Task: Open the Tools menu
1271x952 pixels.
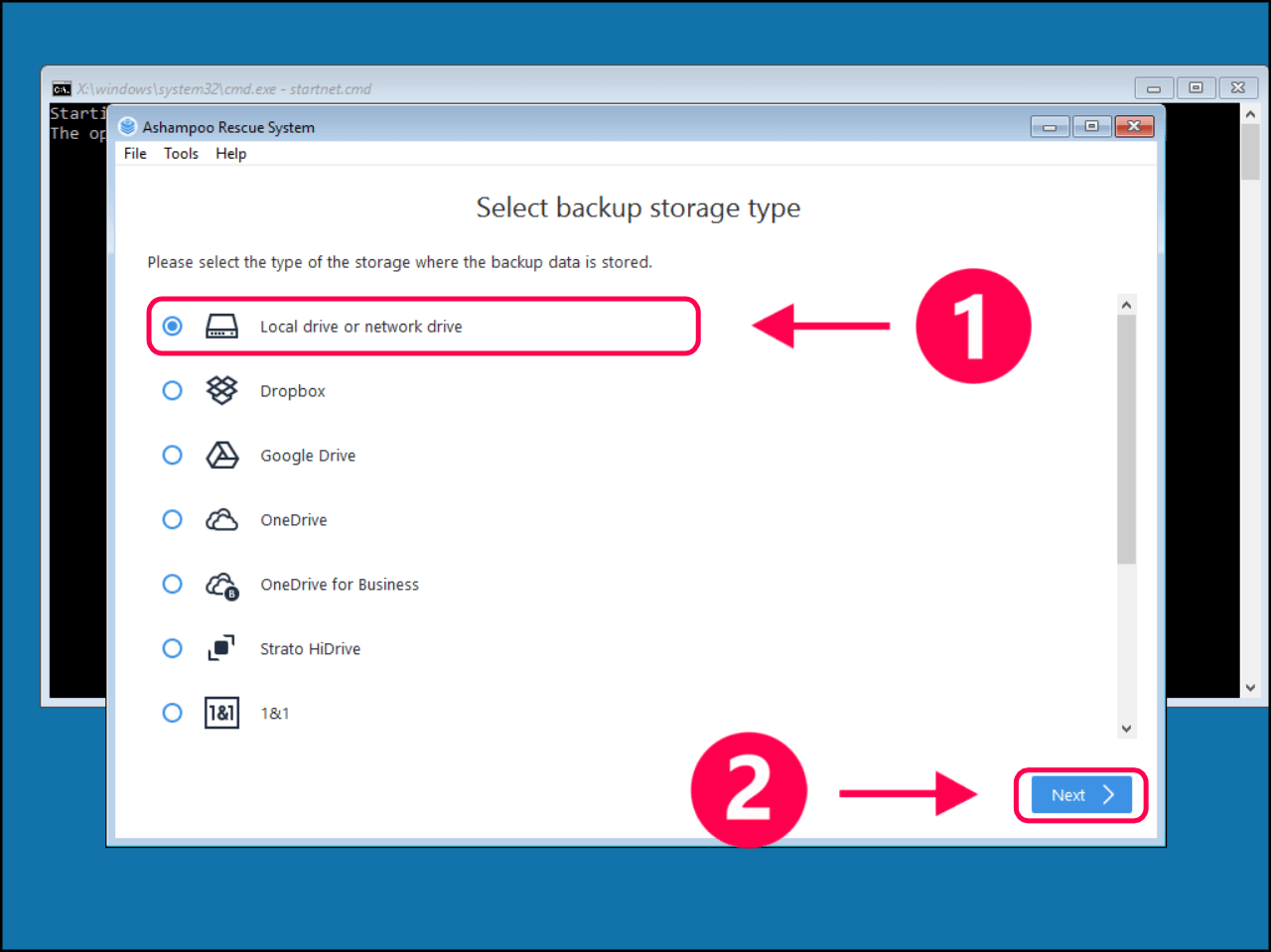Action: [x=181, y=153]
